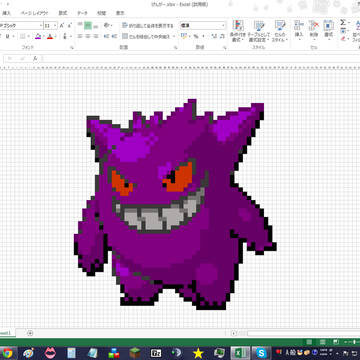Open Google Chrome from the taskbar
This screenshot has width=360, height=360.
(6, 353)
